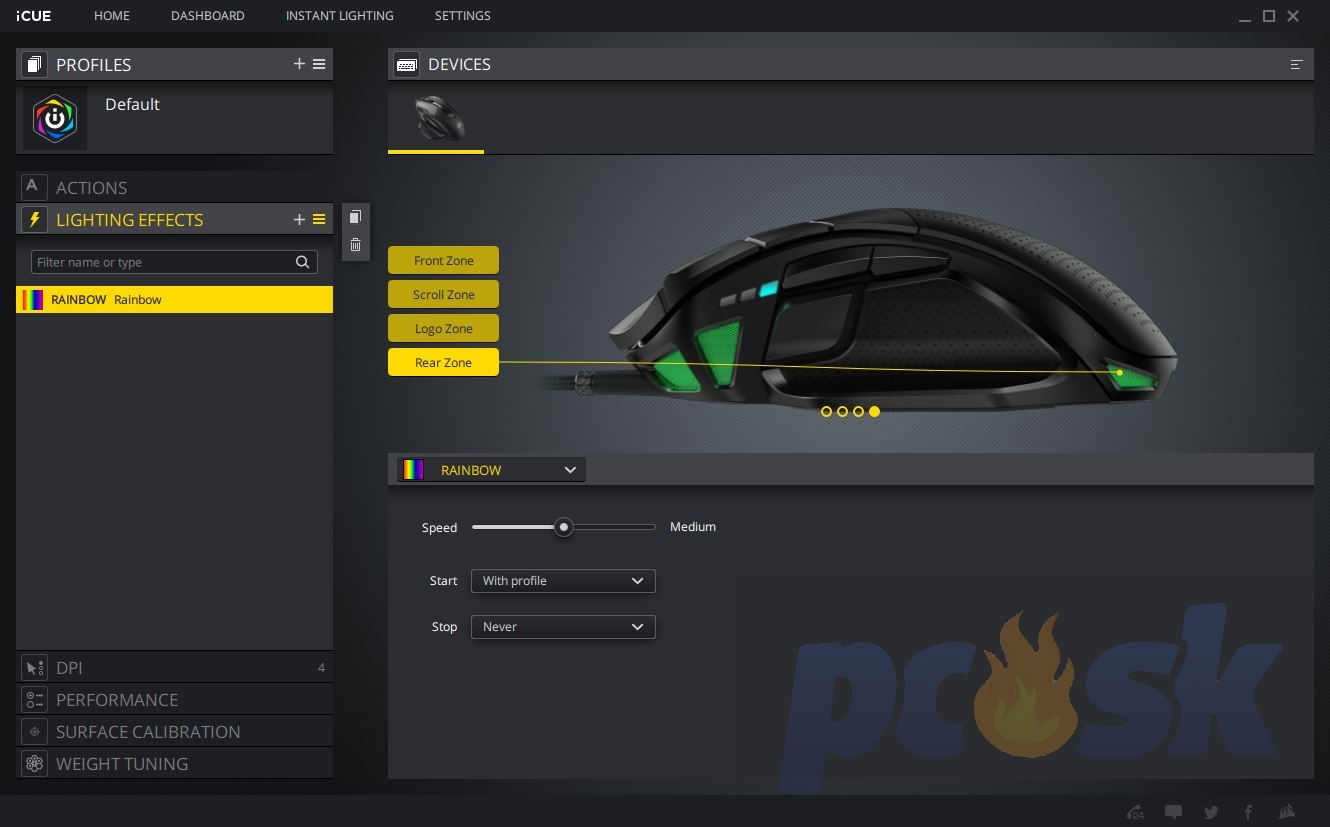The image size is (1330, 827).
Task: Add a new lighting effect
Action: coord(299,220)
